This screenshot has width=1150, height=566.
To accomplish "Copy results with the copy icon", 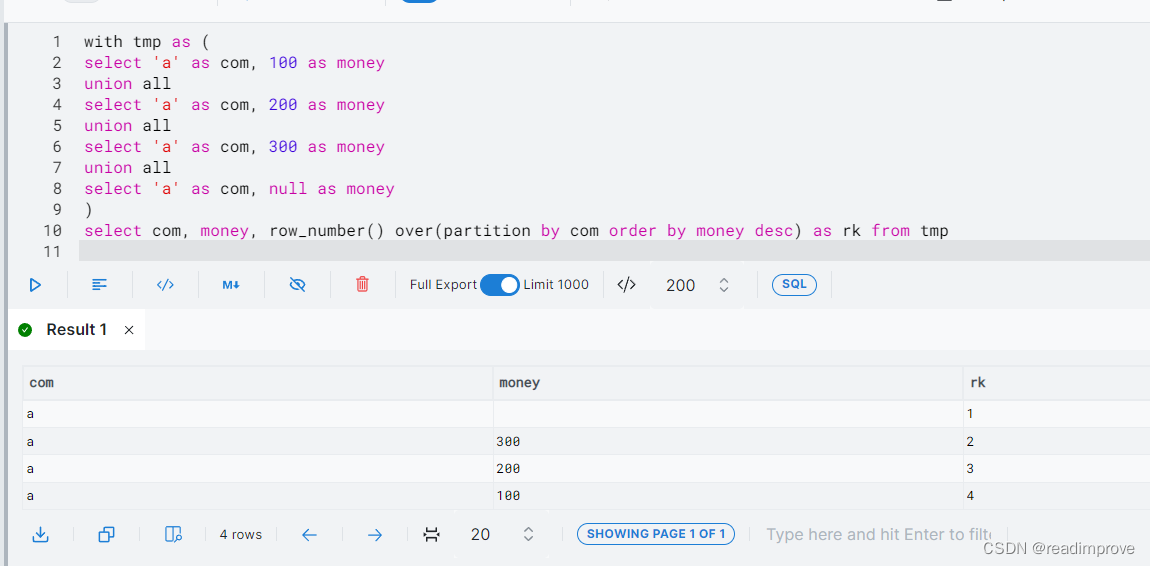I will (x=106, y=534).
